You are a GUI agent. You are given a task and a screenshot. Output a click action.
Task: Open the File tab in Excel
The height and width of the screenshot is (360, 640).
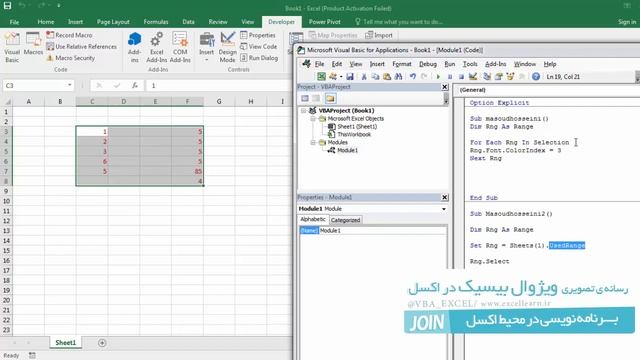click(14, 22)
